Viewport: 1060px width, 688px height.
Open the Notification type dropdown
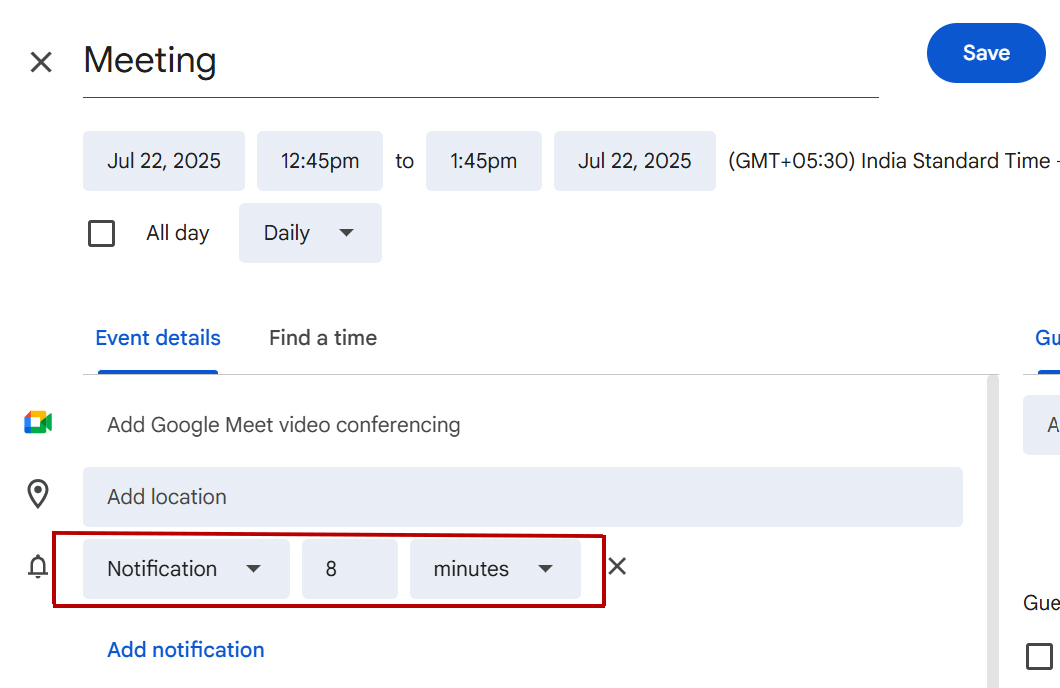(x=187, y=568)
